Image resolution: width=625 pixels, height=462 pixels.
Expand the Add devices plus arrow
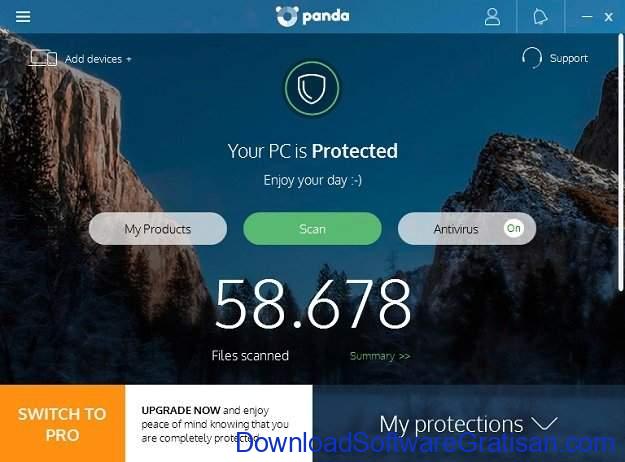[129, 59]
